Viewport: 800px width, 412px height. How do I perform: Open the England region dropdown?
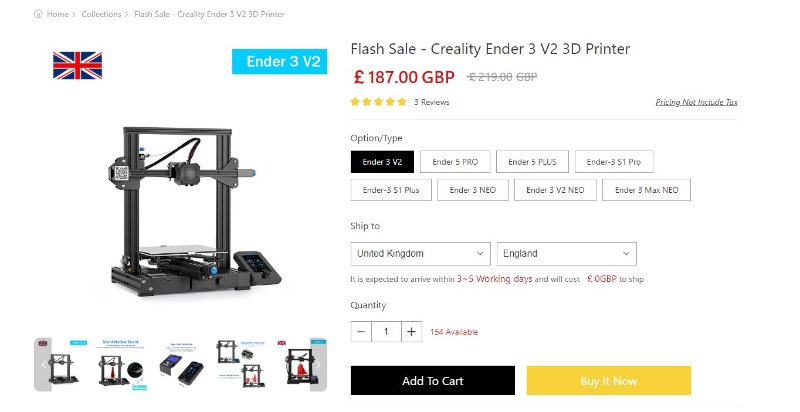(x=567, y=253)
